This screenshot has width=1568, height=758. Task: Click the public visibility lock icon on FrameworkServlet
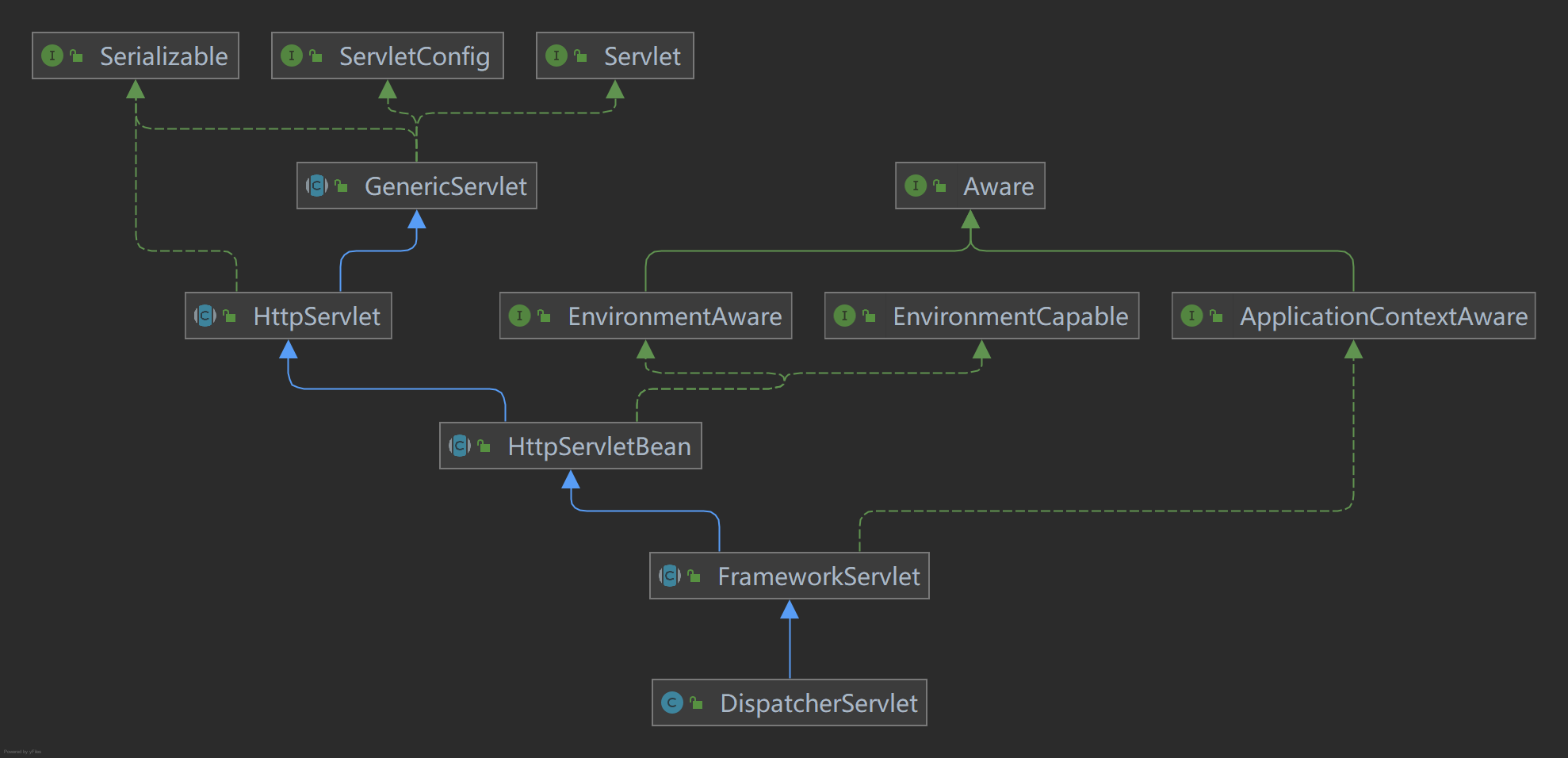(694, 576)
